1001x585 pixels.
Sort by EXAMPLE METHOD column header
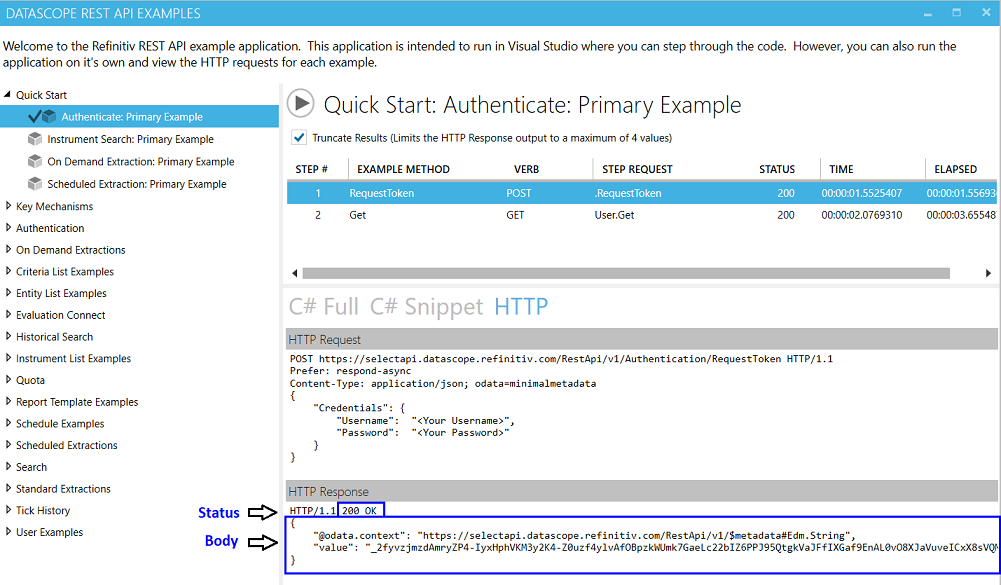403,169
